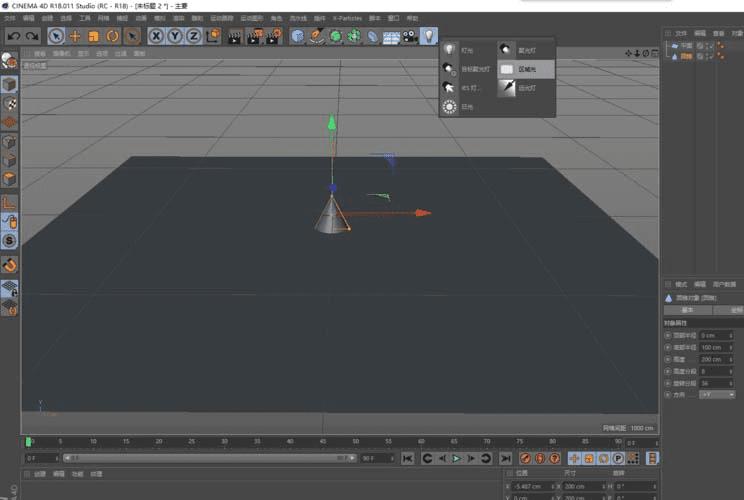The height and width of the screenshot is (500, 744).
Task: Select the Rotate tool icon
Action: click(x=113, y=36)
